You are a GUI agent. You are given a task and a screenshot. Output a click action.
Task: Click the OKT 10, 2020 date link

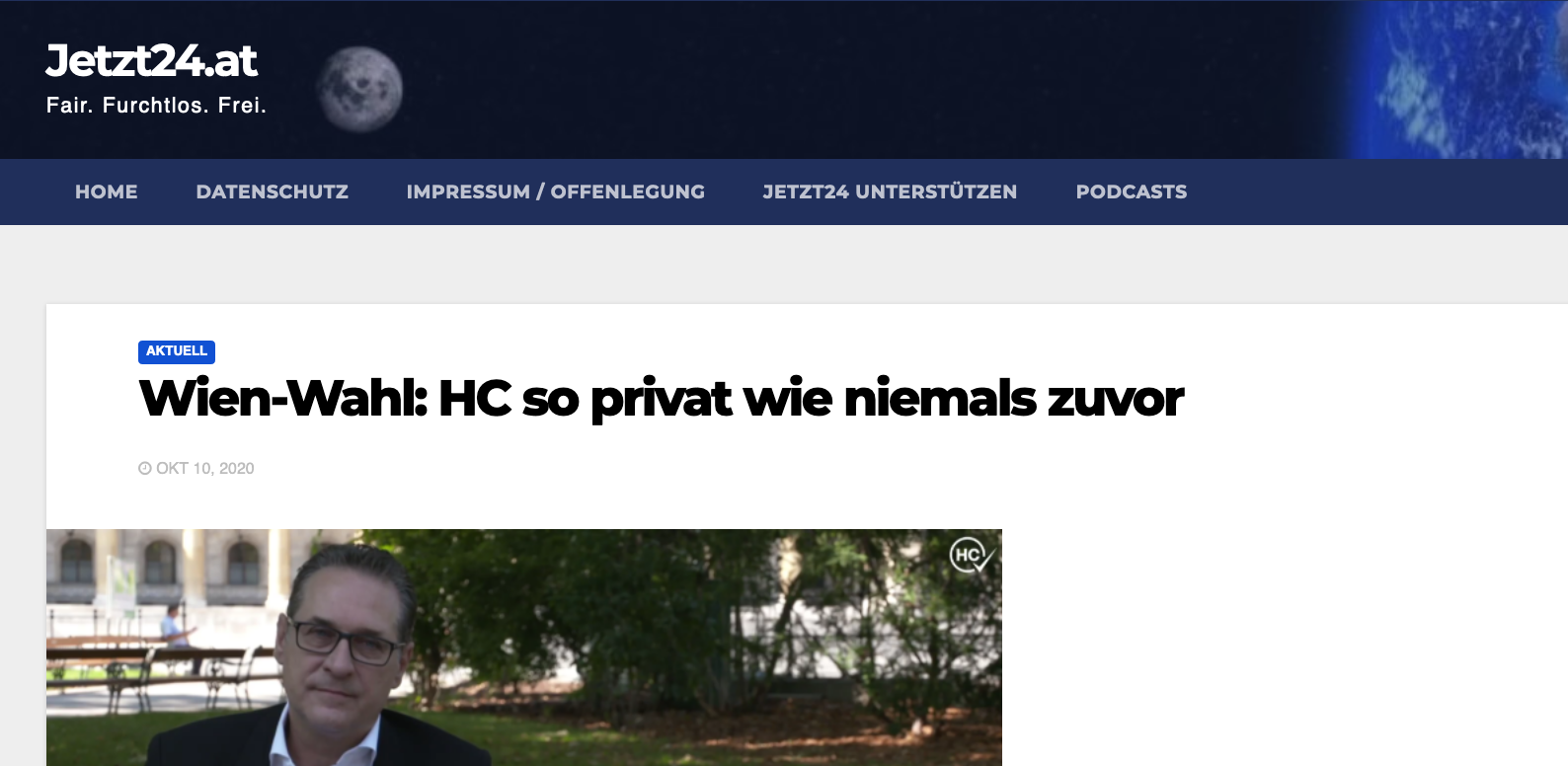click(205, 468)
